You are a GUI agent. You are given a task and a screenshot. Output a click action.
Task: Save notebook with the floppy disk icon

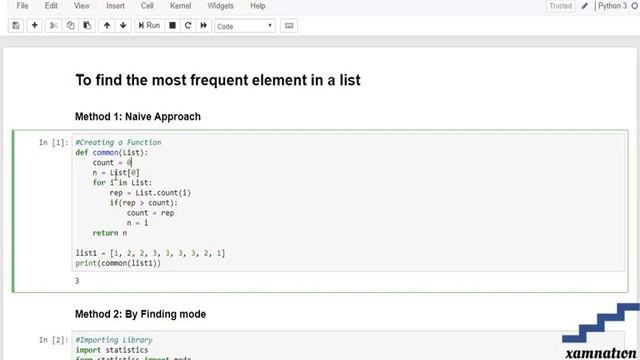(x=16, y=26)
